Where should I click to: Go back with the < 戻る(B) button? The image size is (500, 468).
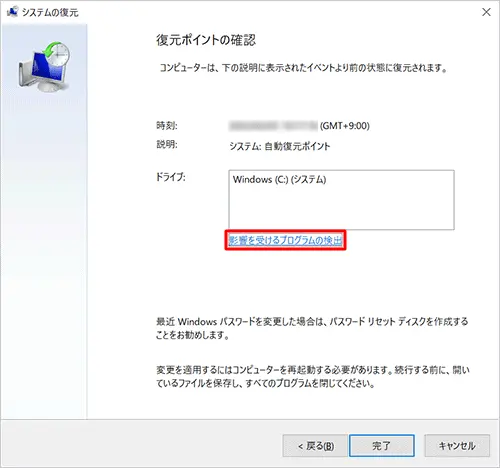point(315,446)
